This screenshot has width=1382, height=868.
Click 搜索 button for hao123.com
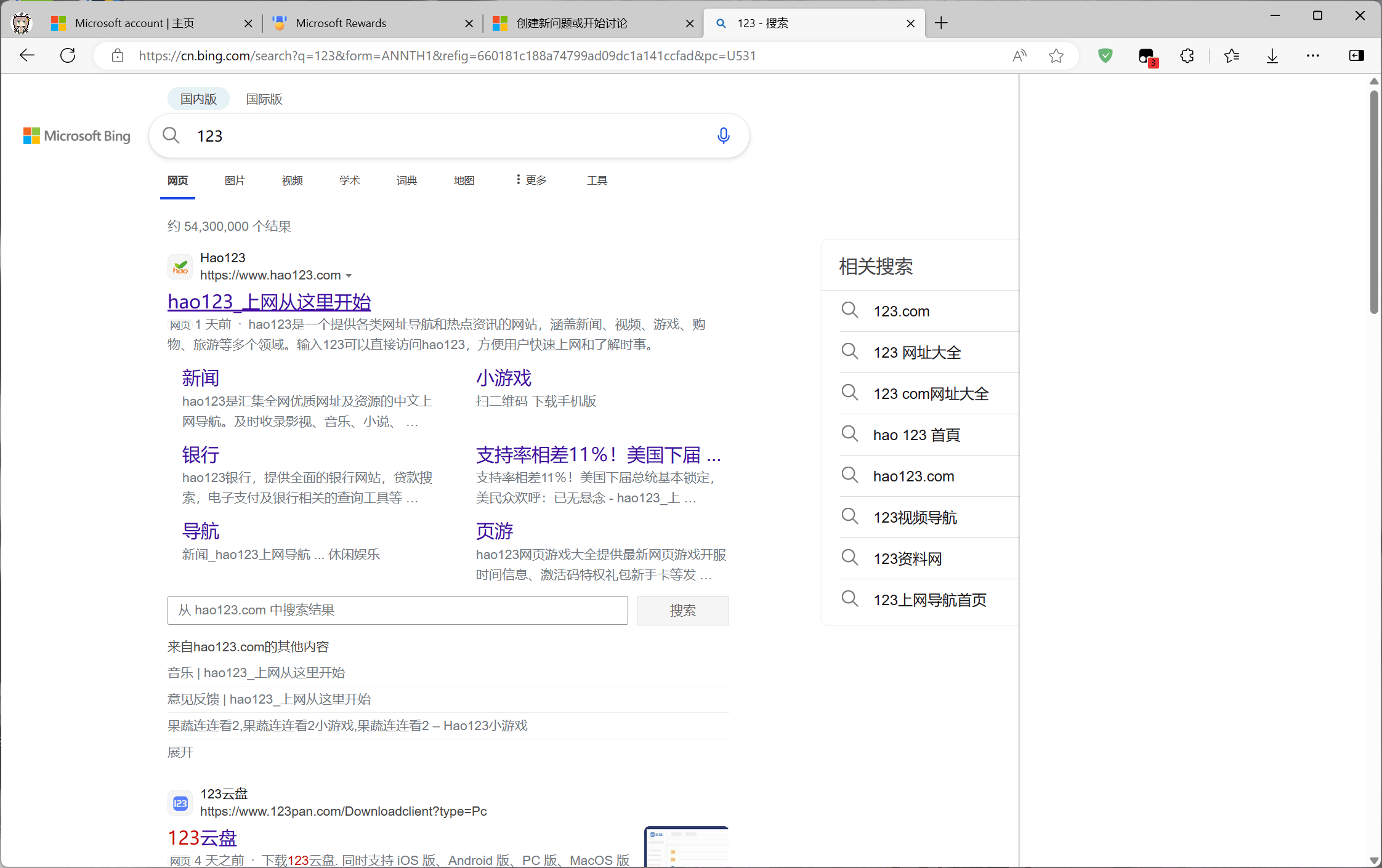pyautogui.click(x=682, y=610)
